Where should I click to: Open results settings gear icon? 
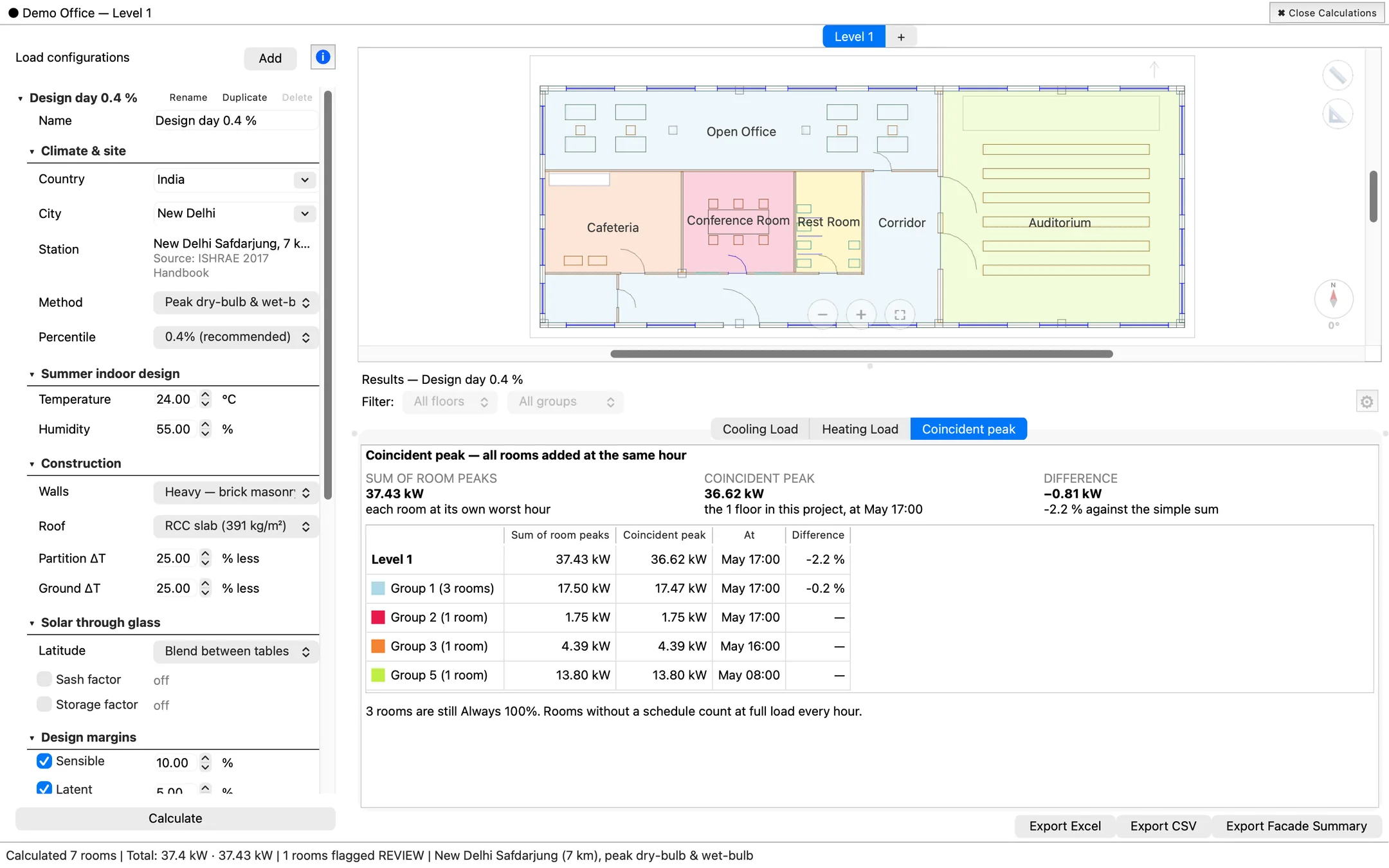(1367, 402)
